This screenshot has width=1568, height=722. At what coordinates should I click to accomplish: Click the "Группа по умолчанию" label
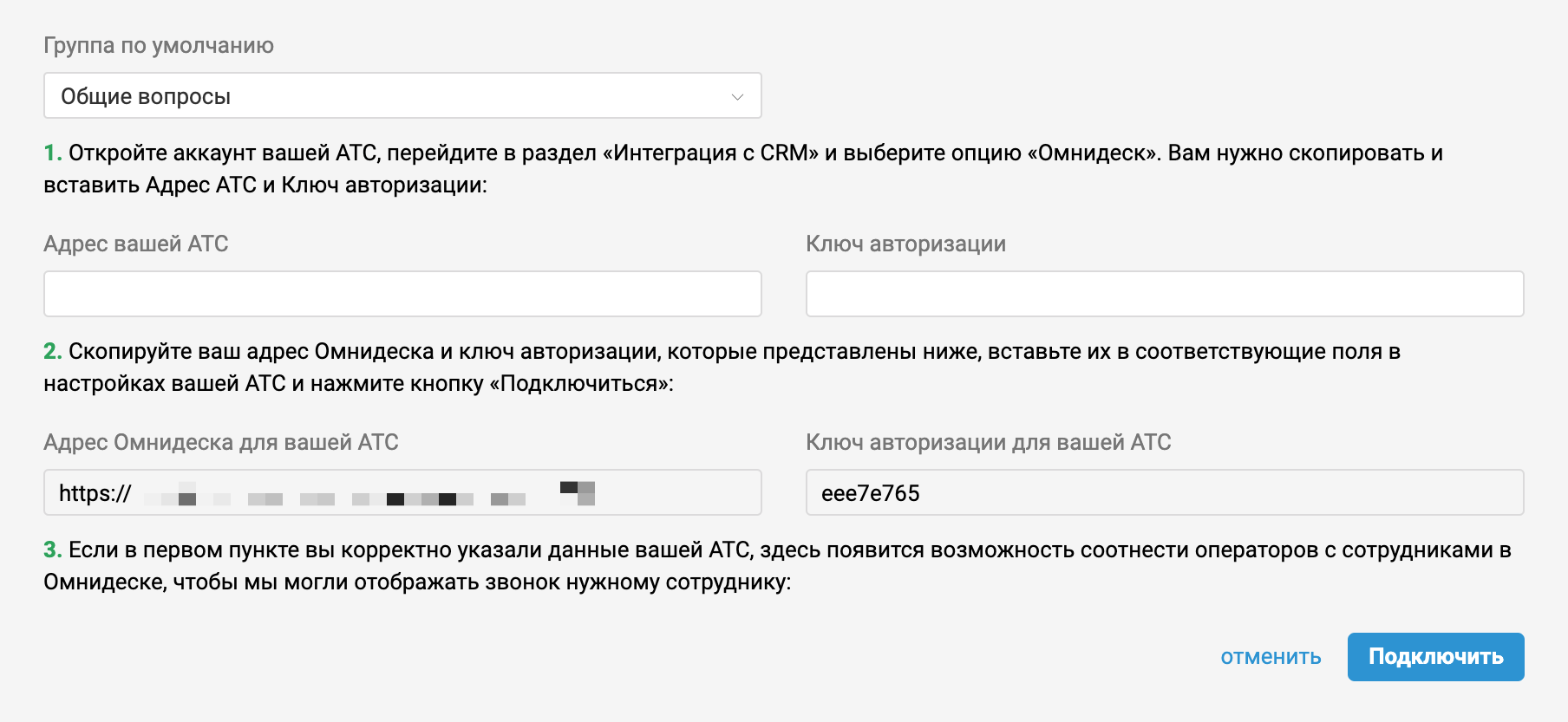point(159,45)
